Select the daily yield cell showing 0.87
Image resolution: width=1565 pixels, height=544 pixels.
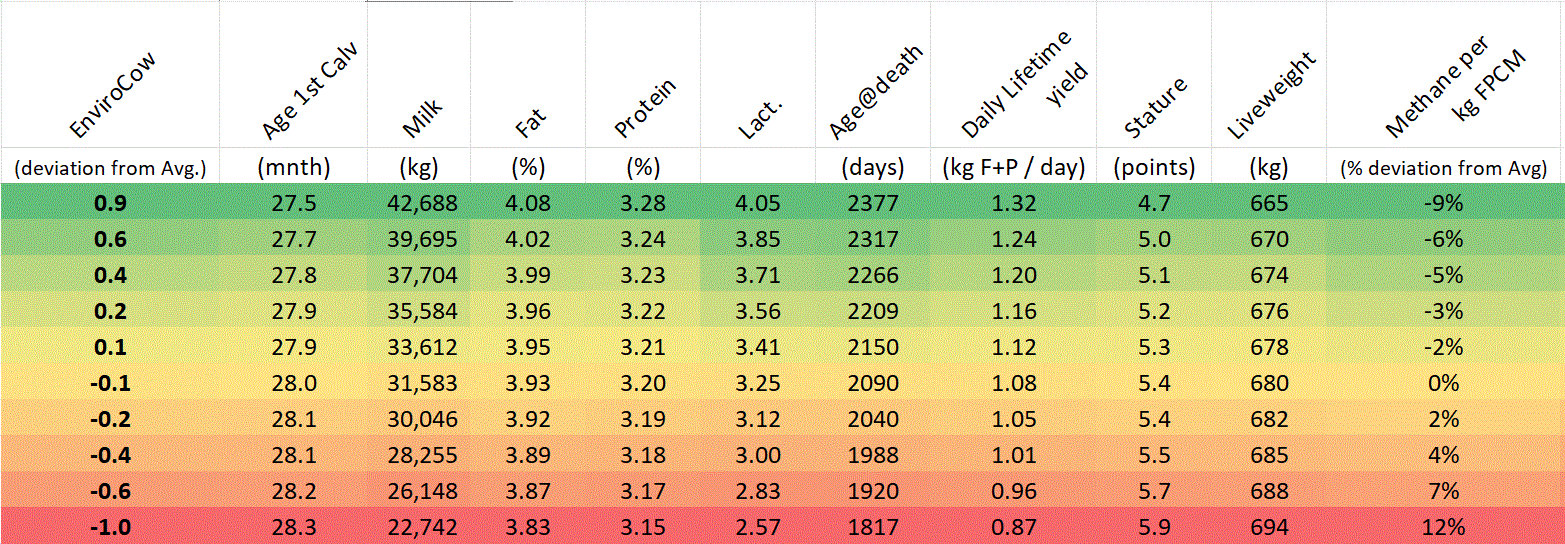pyautogui.click(x=1014, y=527)
